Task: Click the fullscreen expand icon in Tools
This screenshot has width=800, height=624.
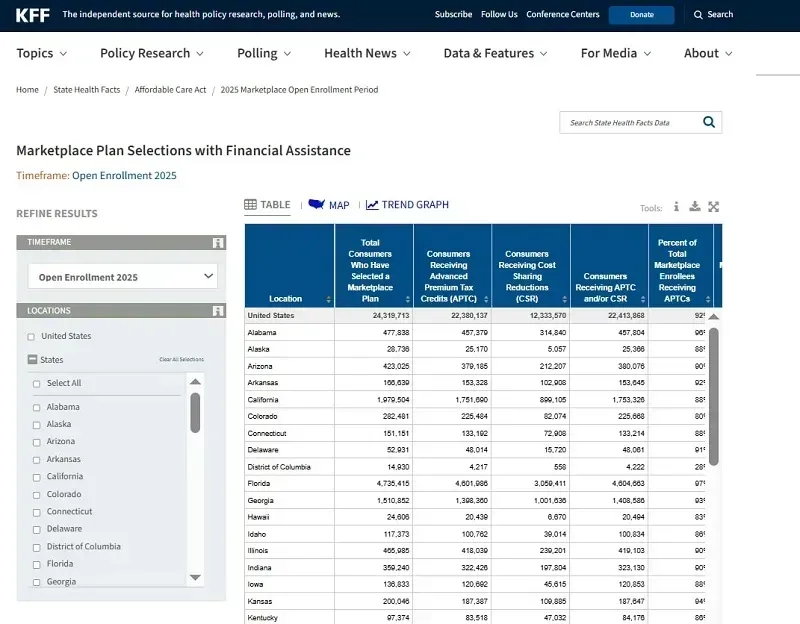Action: [714, 207]
